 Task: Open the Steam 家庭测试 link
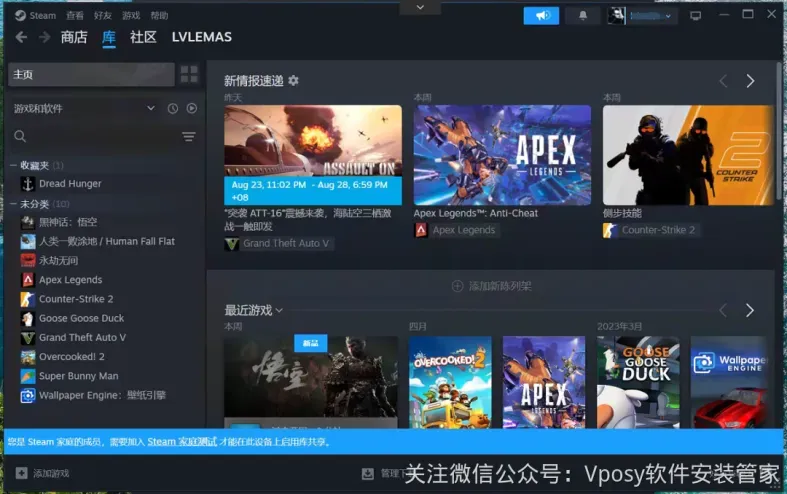coord(182,442)
